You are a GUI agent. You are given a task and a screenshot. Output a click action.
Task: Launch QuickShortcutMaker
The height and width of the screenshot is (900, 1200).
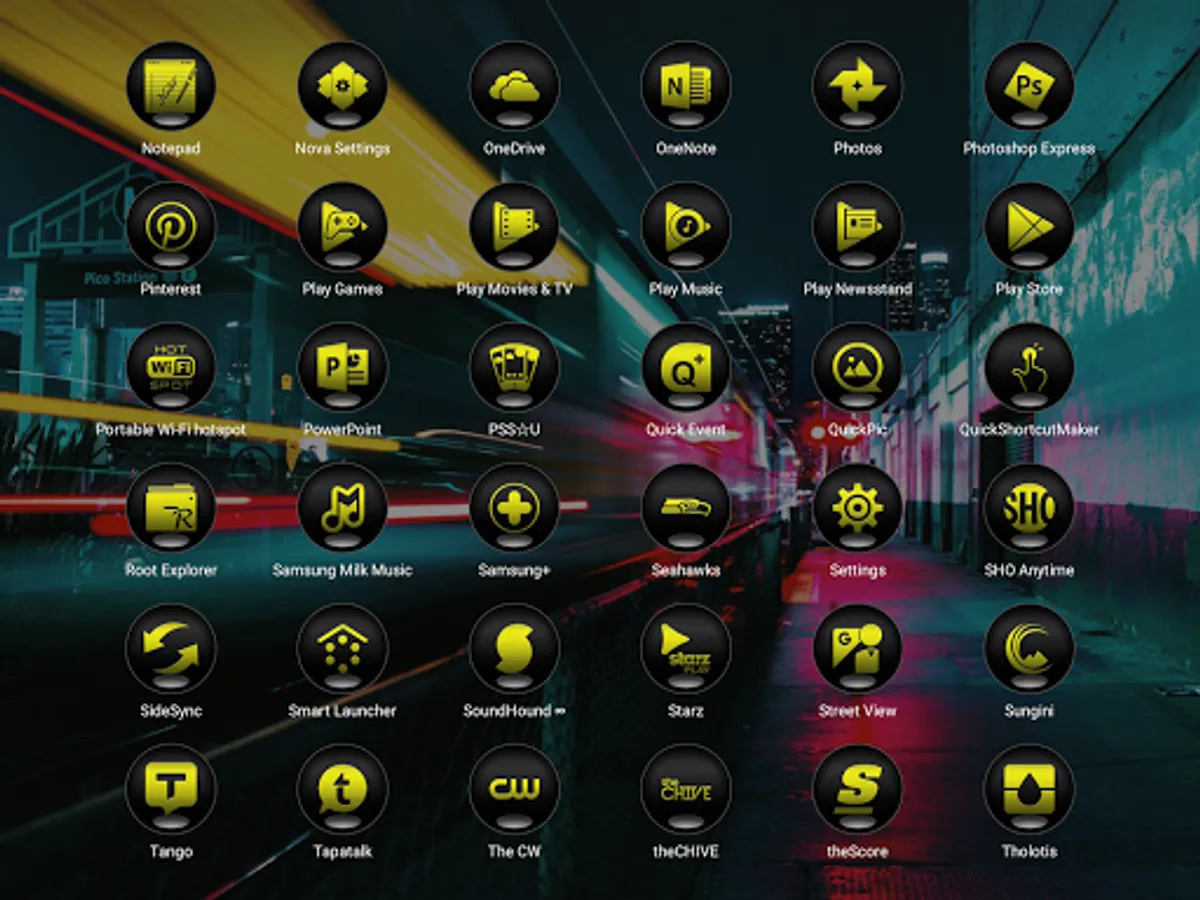(x=1029, y=367)
